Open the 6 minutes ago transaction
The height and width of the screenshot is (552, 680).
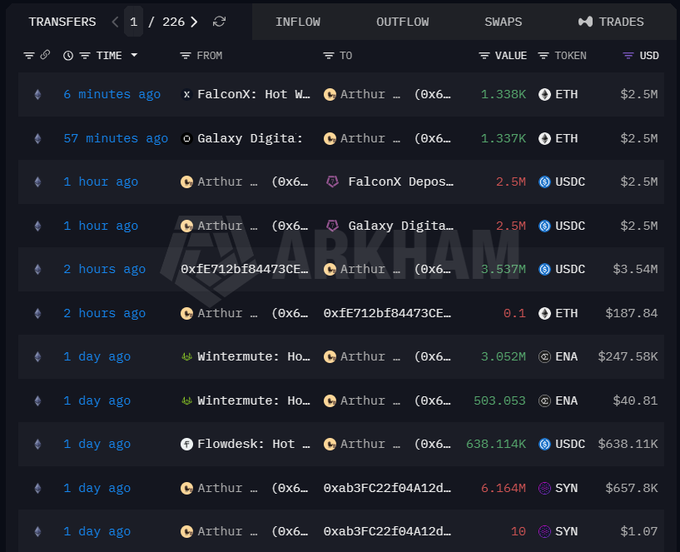click(112, 95)
